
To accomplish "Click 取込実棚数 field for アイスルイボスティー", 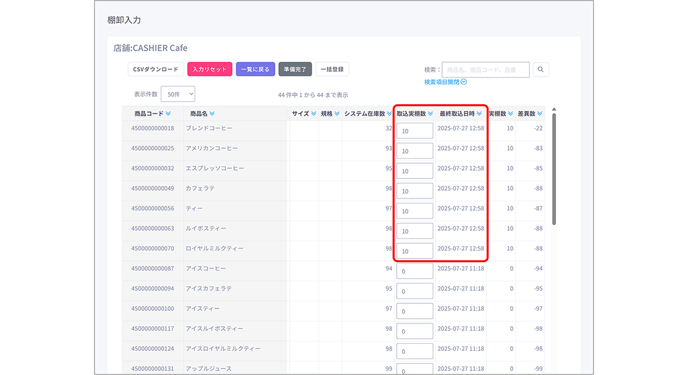I will [x=415, y=331].
